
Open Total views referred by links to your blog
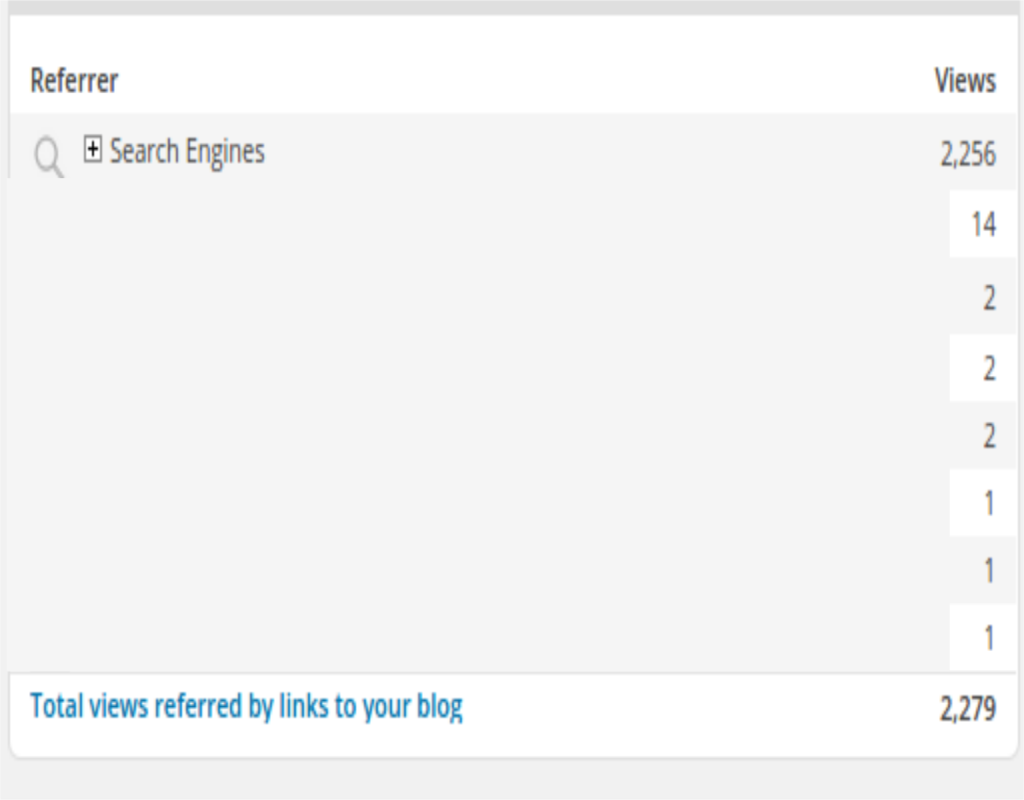pos(246,707)
